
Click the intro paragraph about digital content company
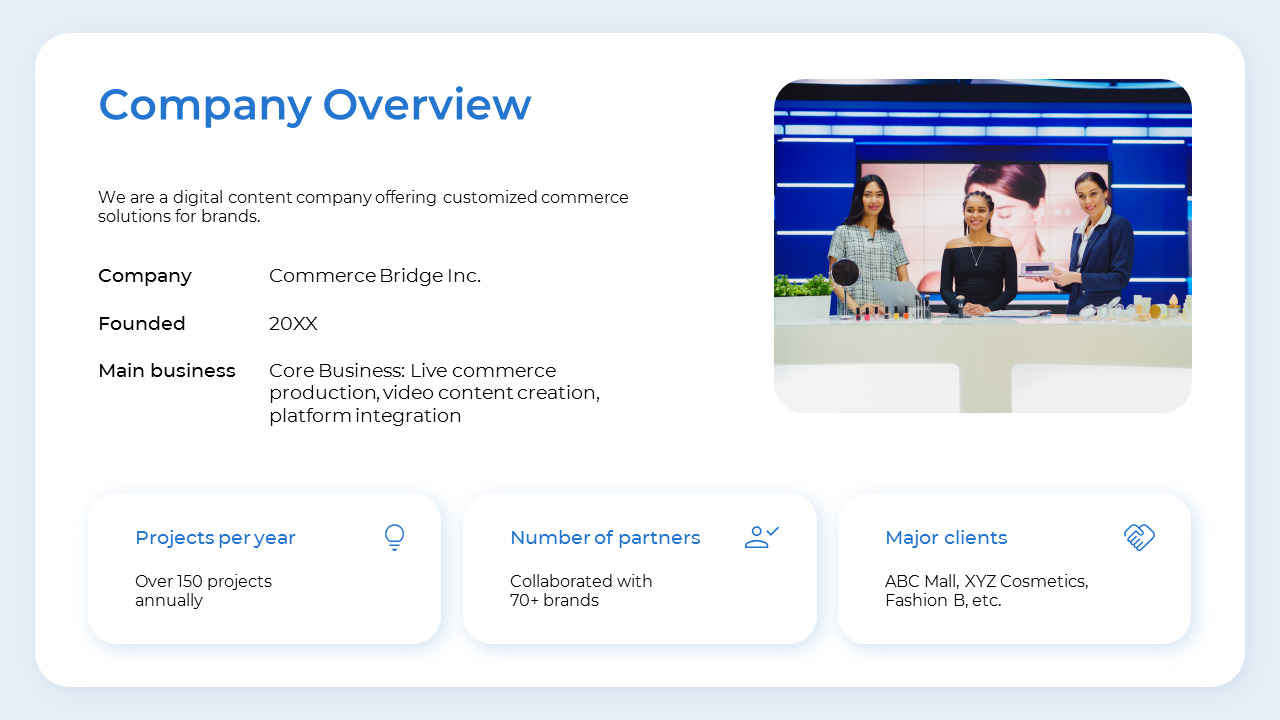(x=363, y=207)
